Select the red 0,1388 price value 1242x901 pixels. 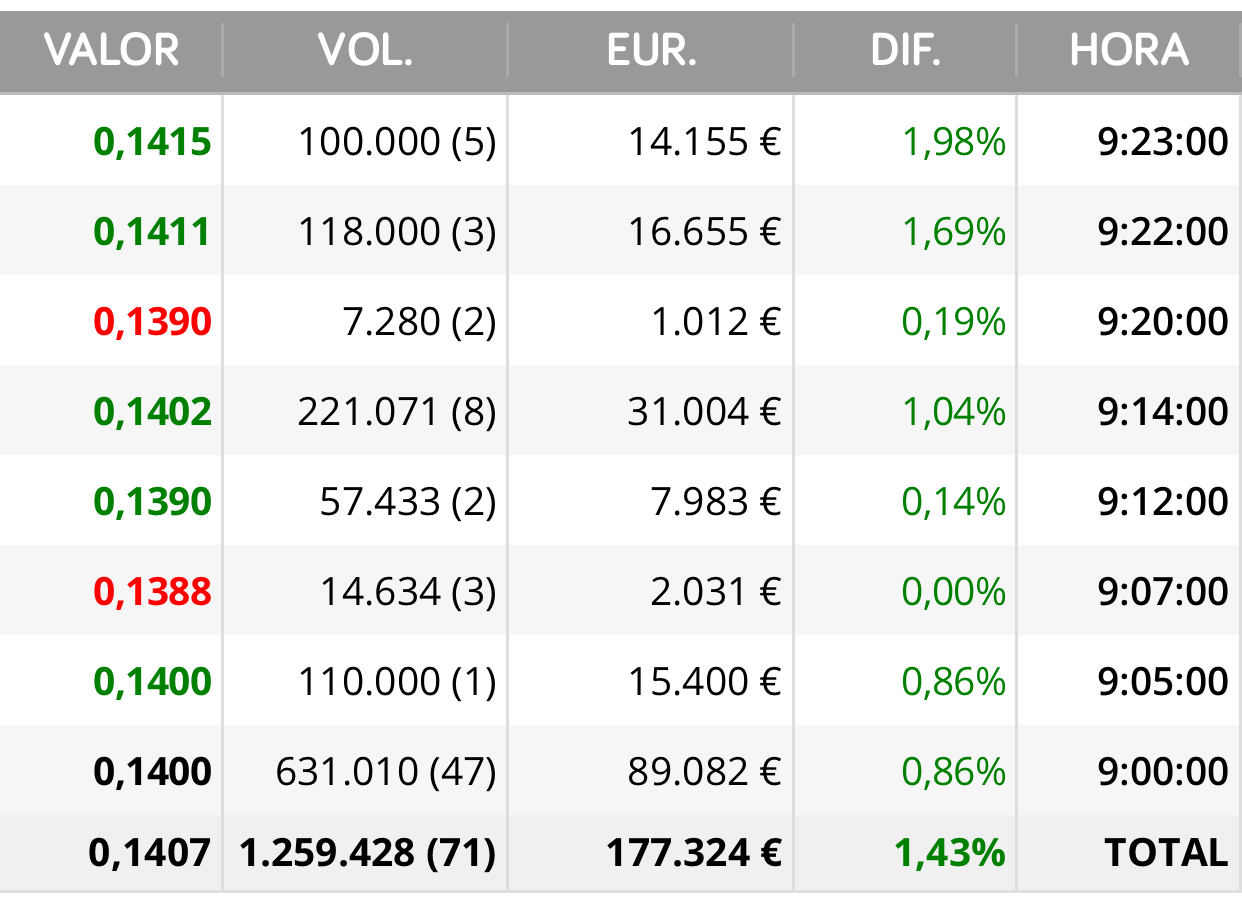pyautogui.click(x=152, y=592)
